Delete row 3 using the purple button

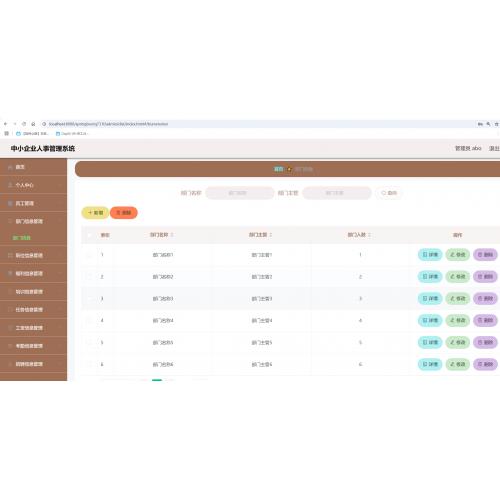point(485,299)
